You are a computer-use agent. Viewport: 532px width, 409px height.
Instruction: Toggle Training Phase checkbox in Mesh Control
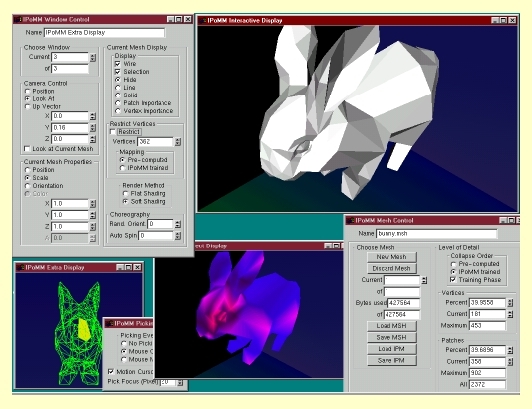coord(453,280)
